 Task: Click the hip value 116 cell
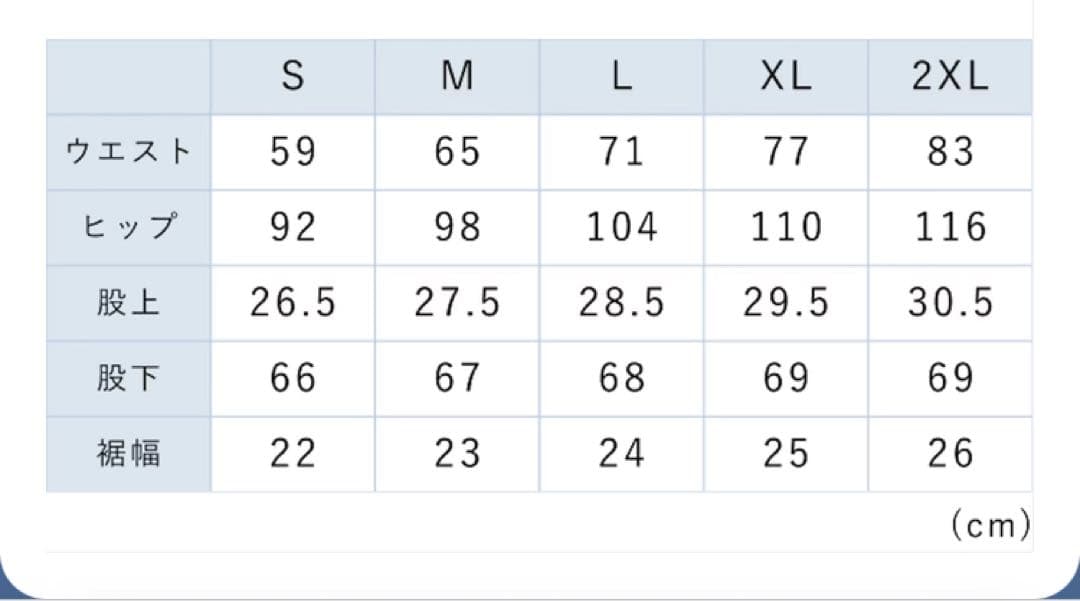(x=950, y=227)
